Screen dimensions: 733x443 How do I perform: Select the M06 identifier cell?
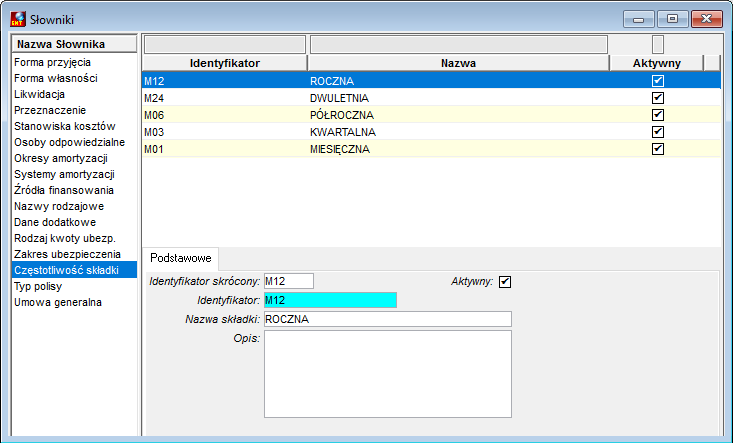pos(225,115)
